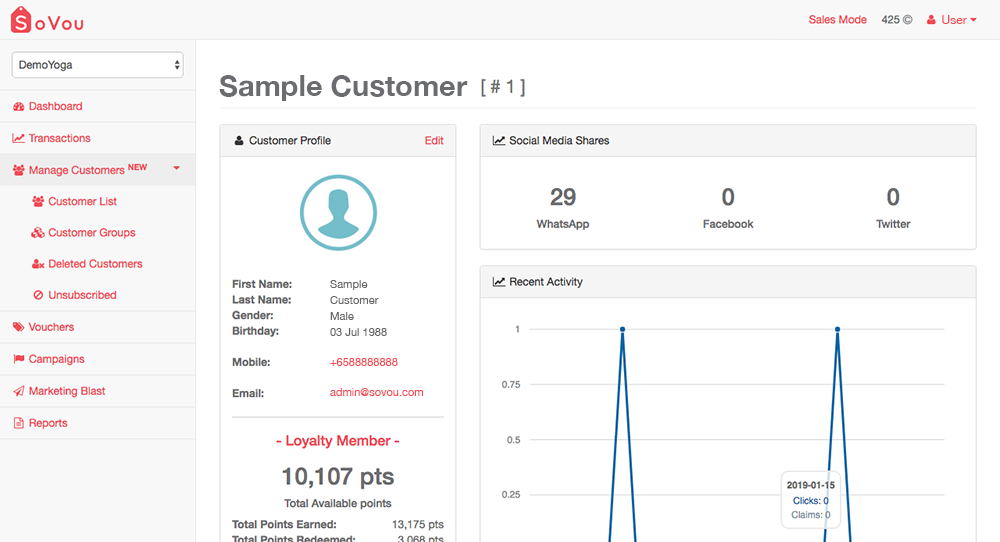Screen dimensions: 1000x542
Task: Click the Gender value Male
Action: tap(342, 316)
